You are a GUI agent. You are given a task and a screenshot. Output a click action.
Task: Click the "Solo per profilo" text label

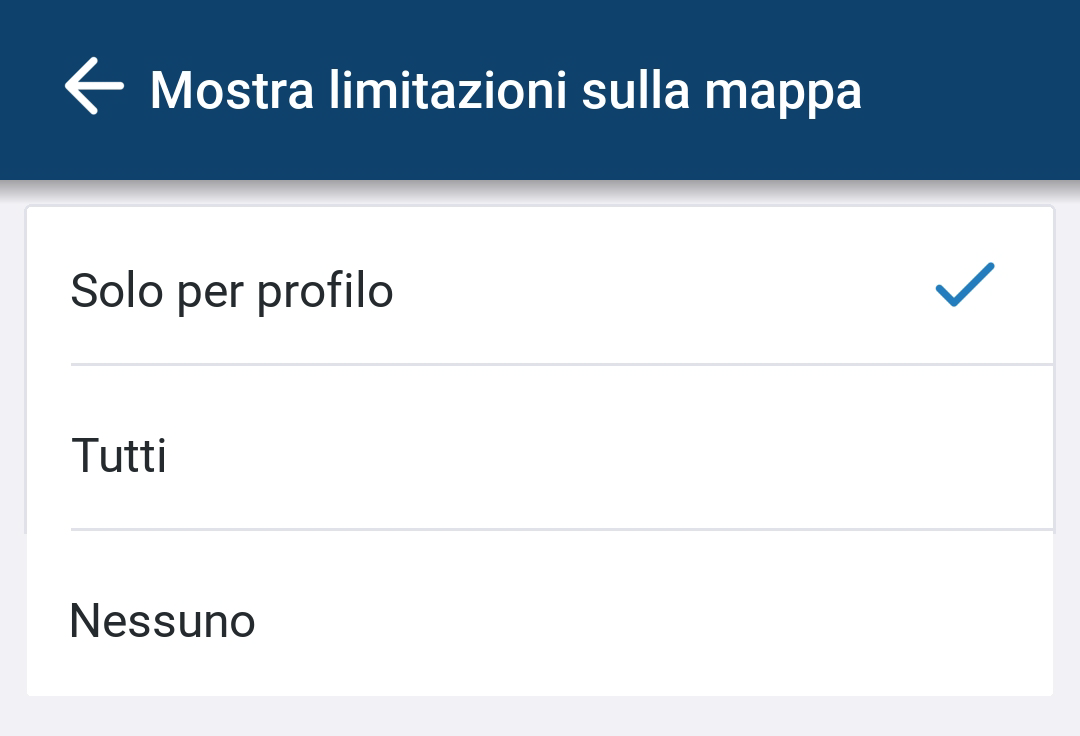pyautogui.click(x=232, y=291)
